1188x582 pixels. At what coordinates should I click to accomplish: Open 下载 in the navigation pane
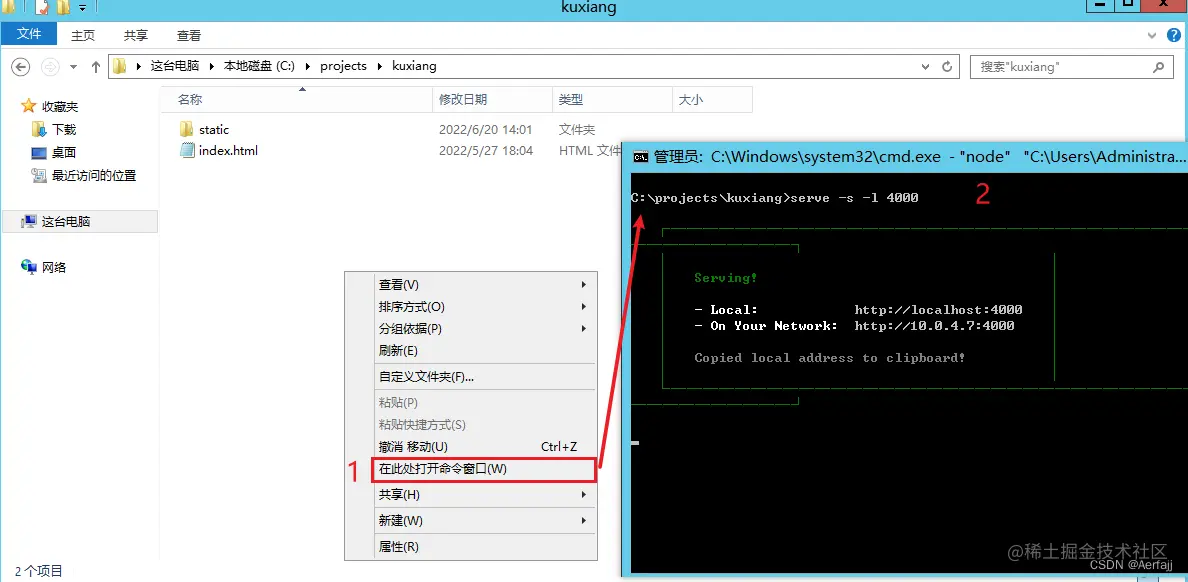pyautogui.click(x=64, y=130)
